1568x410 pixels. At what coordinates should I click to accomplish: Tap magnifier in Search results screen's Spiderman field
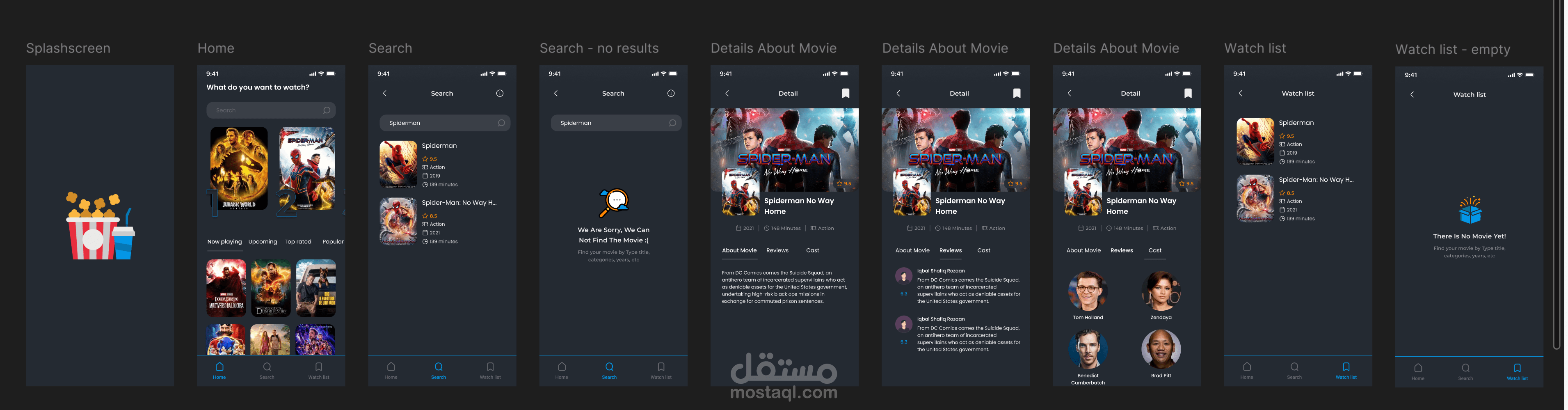pos(501,123)
